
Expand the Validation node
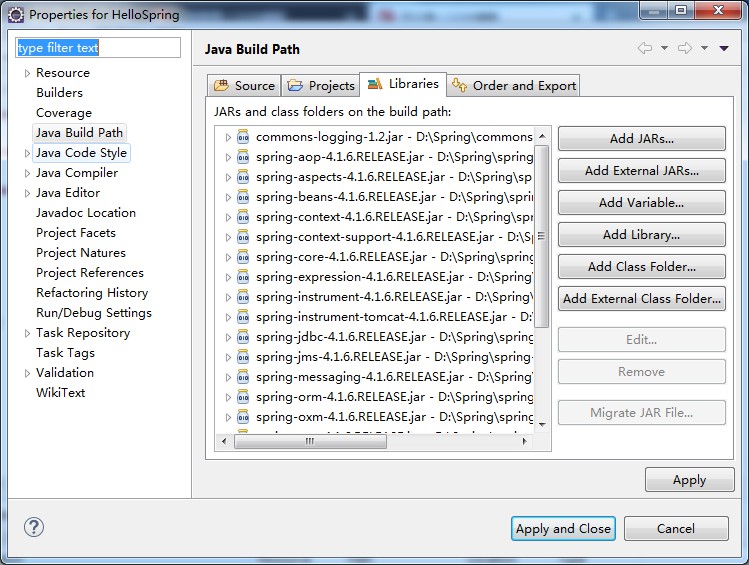click(27, 373)
